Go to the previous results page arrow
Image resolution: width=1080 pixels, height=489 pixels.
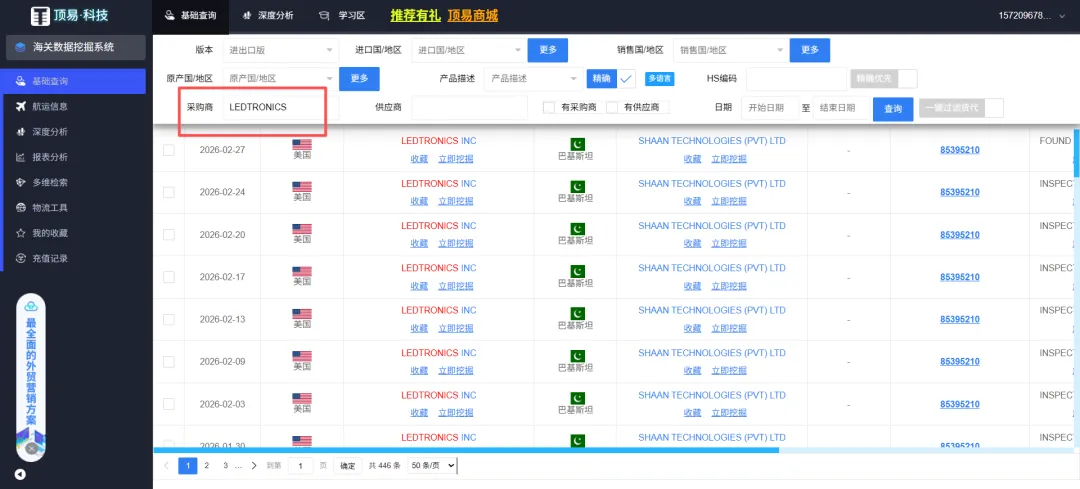pyautogui.click(x=166, y=466)
